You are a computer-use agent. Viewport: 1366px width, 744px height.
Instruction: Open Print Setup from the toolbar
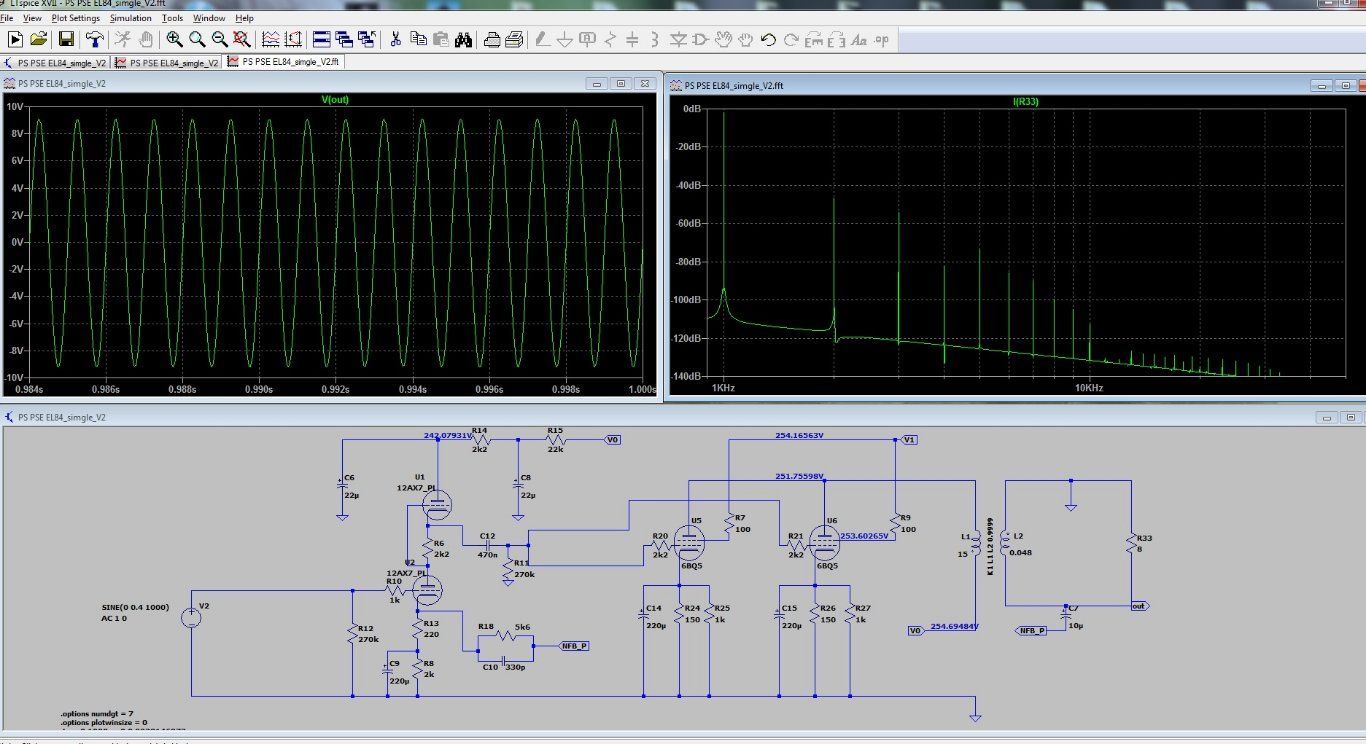point(491,39)
